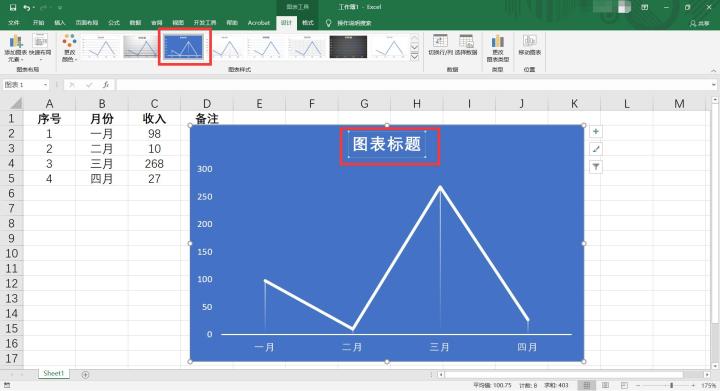Open the 开始 (Home) tab
Image resolution: width=720 pixels, height=391 pixels.
coord(38,23)
